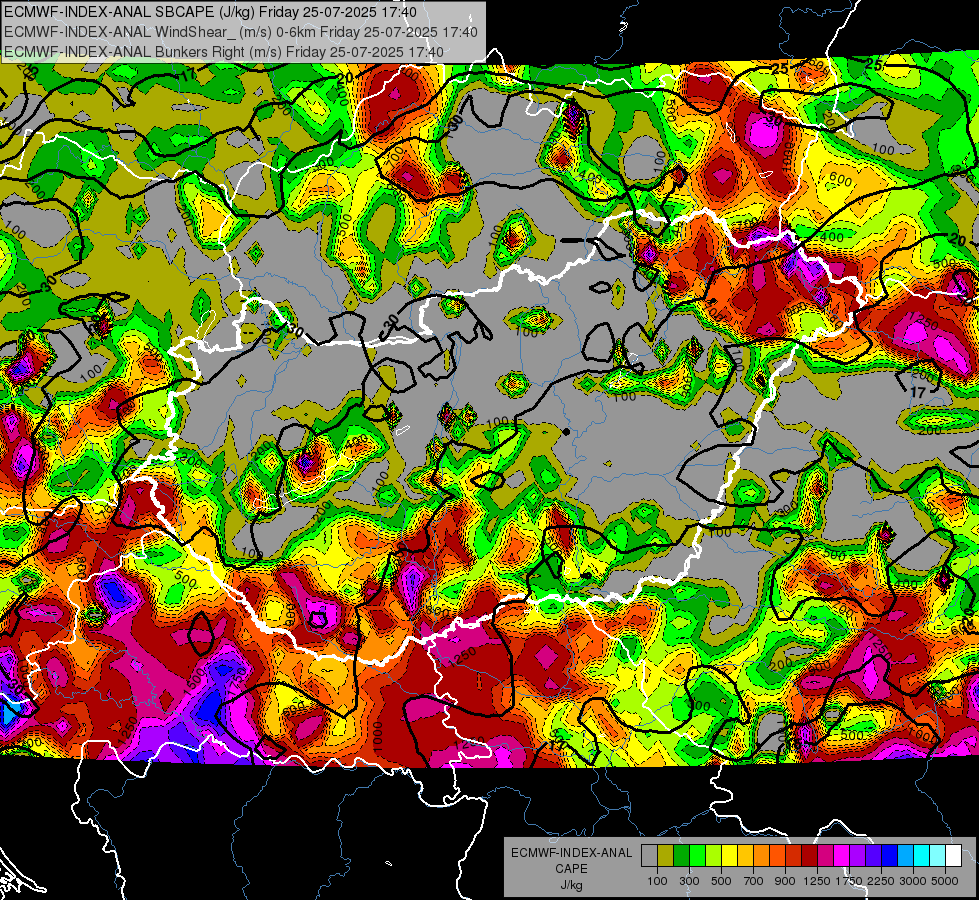Click the SBCAPE (J/kg) title line
979x900 pixels.
pos(210,12)
